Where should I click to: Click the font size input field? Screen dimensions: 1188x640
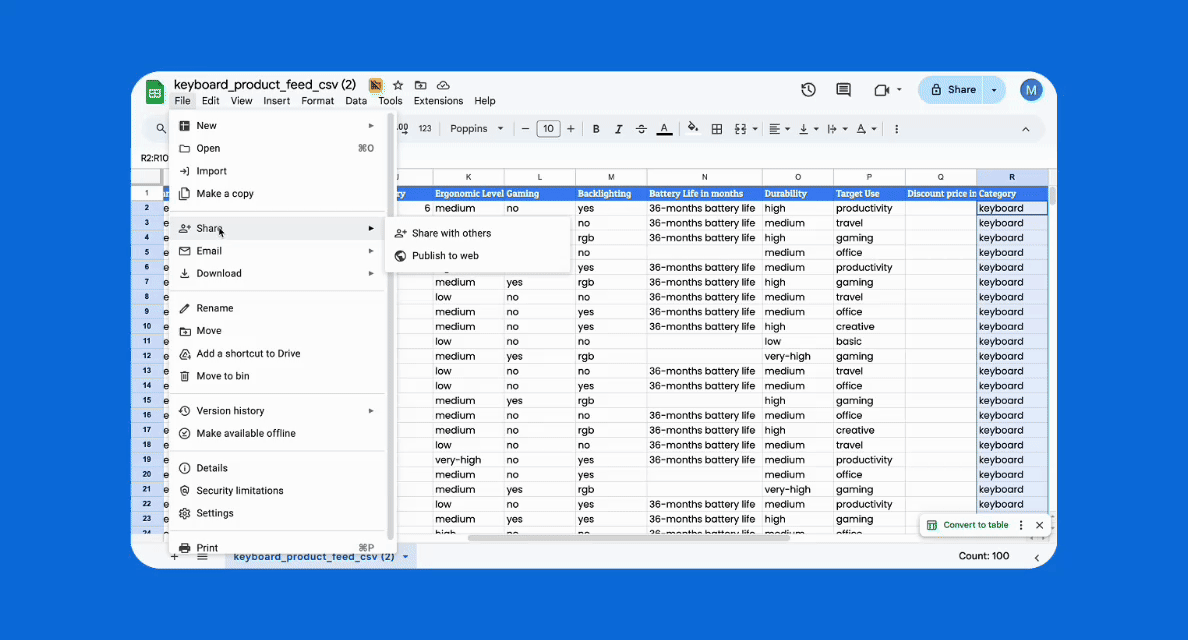coord(548,129)
